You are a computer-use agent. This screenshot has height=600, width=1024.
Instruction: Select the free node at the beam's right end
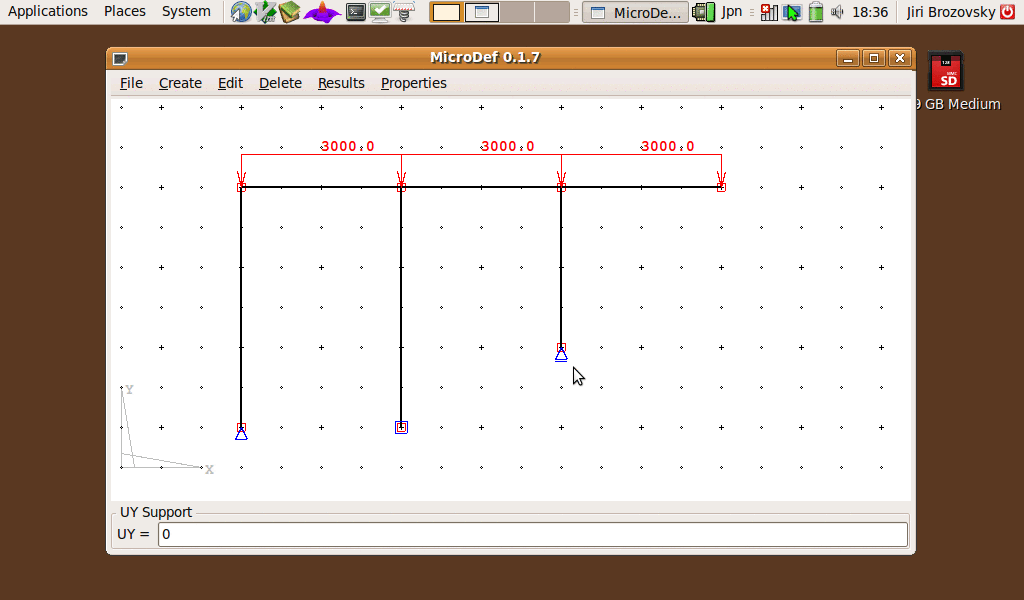coord(721,186)
